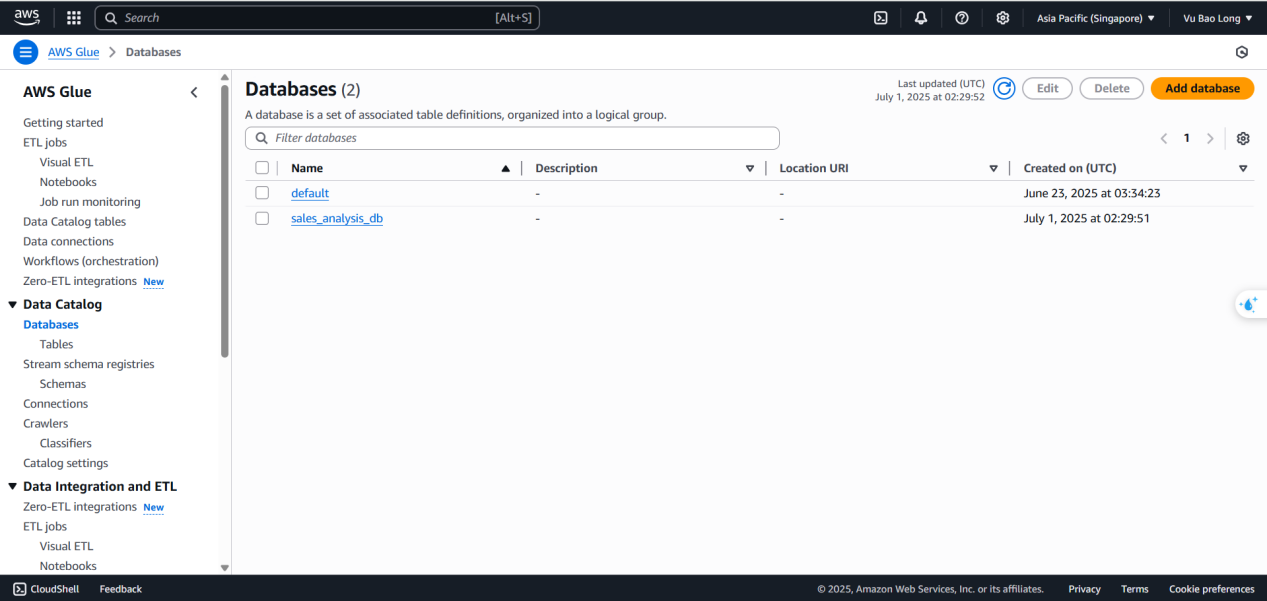Open the sales_analysis_db link
The width and height of the screenshot is (1267, 601).
(337, 218)
